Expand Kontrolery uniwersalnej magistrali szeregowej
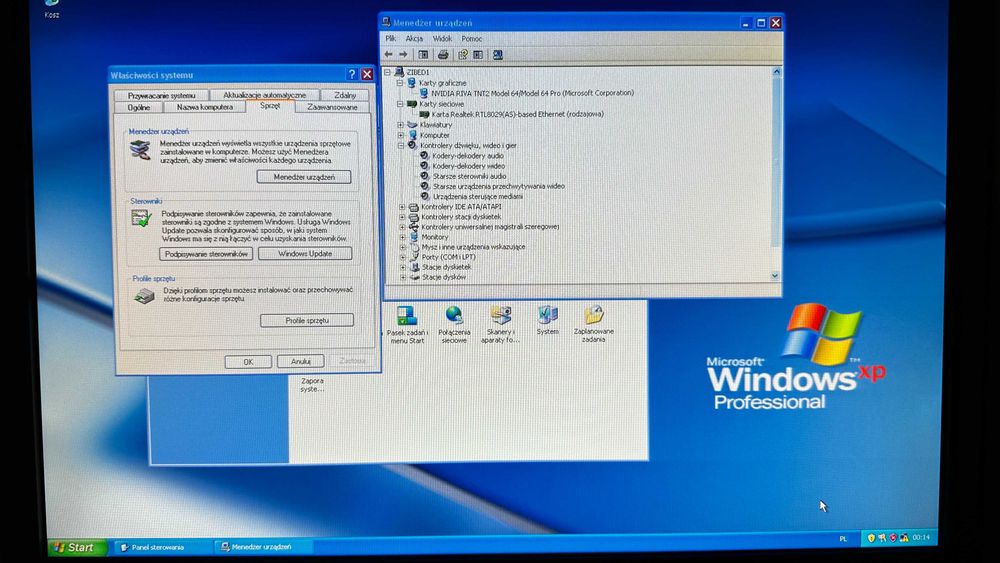The height and width of the screenshot is (563, 1000). 402,226
